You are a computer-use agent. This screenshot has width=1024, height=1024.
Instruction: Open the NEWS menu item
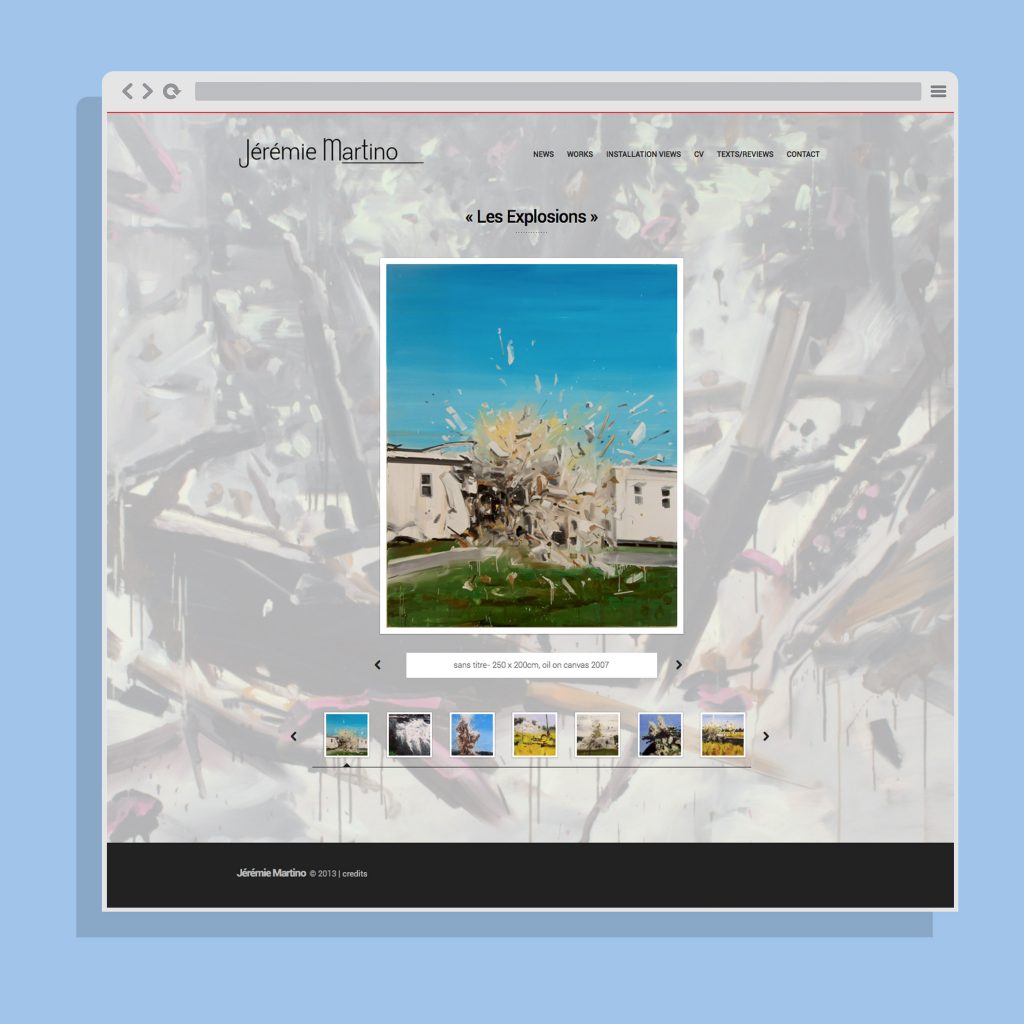(x=543, y=154)
